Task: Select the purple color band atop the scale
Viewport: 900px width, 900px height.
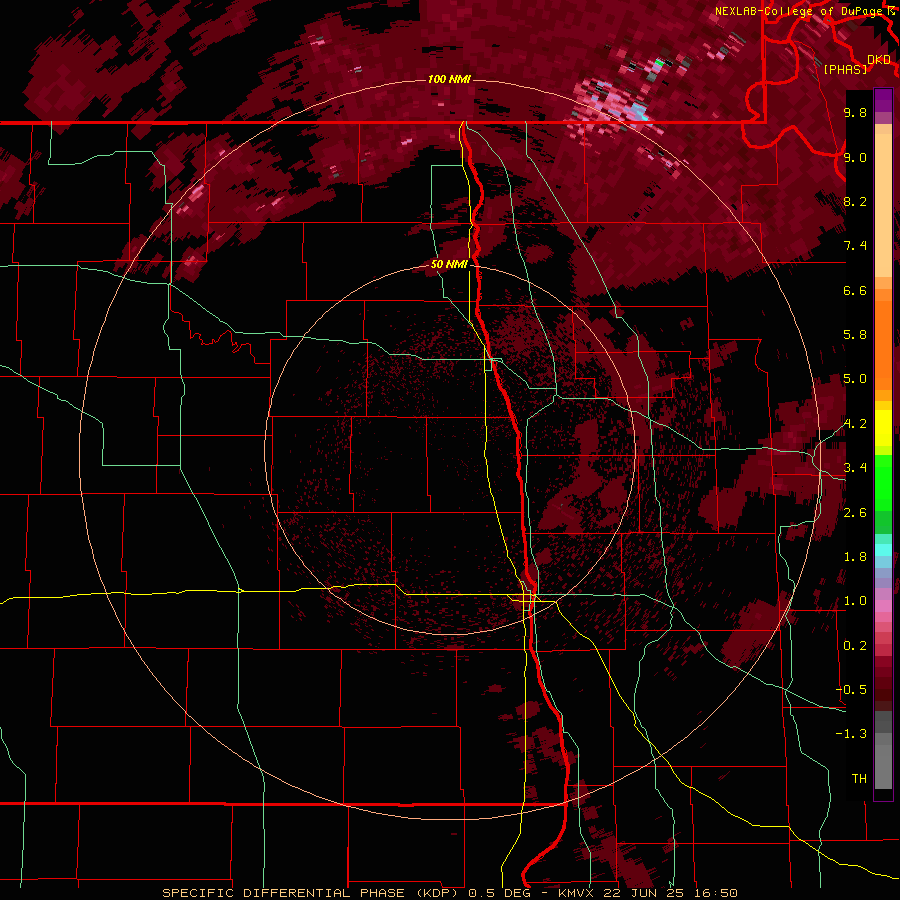Action: tap(883, 100)
